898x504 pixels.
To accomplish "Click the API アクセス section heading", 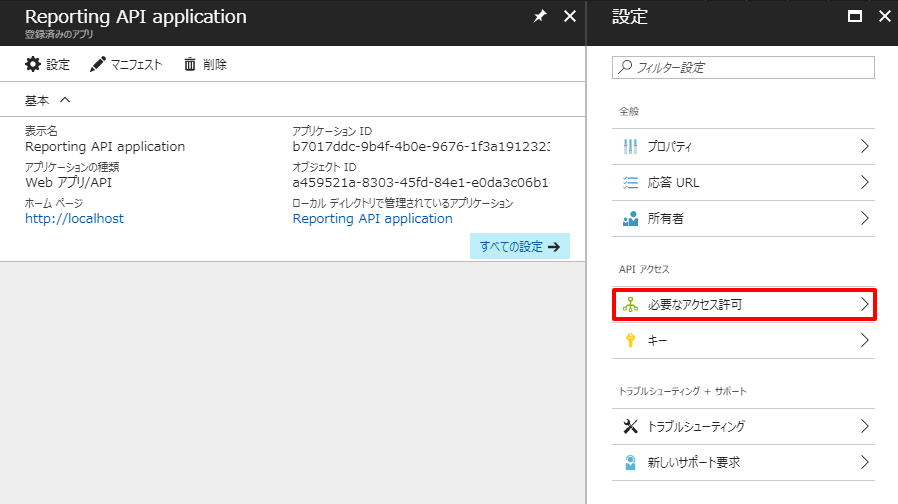I will (644, 269).
